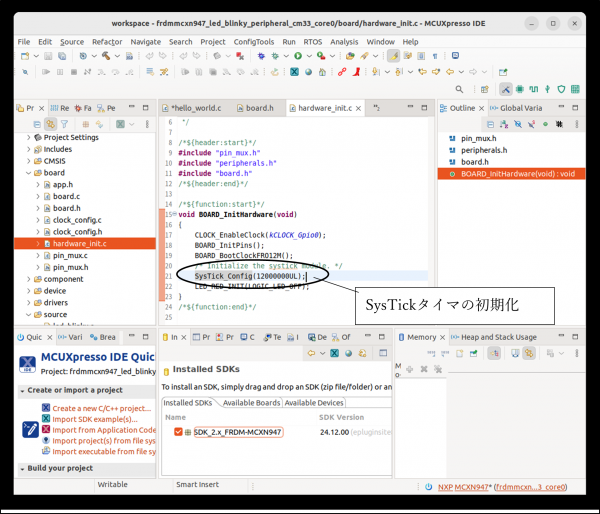Open the Trusted Execution shield perspective icon

[561, 89]
